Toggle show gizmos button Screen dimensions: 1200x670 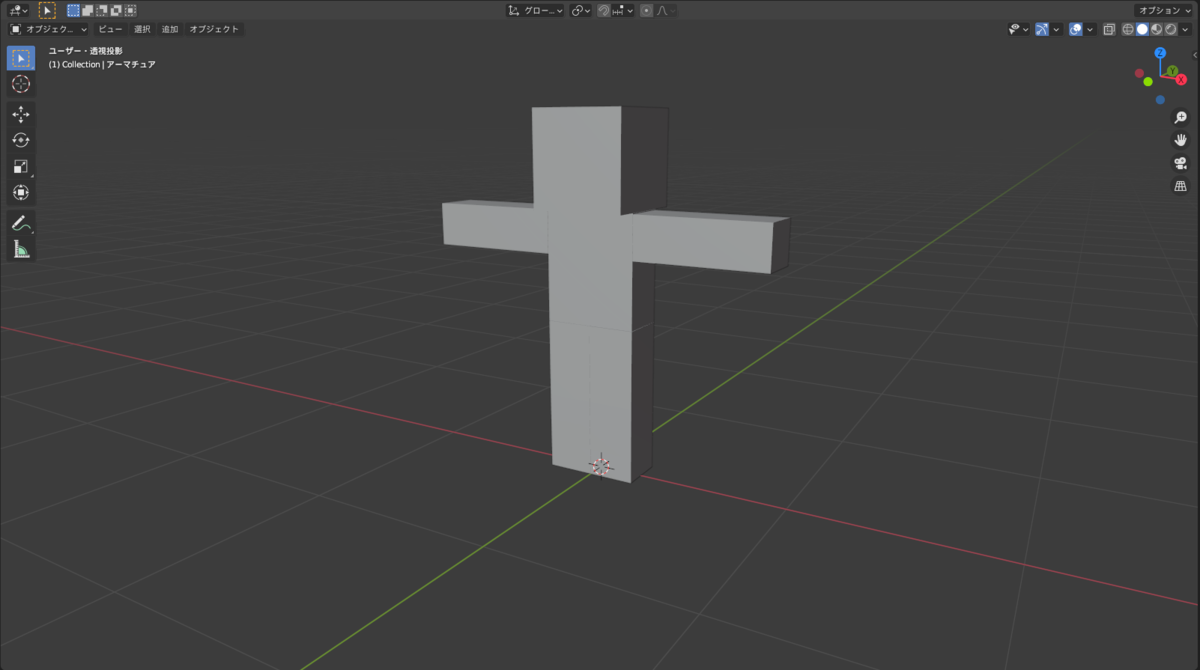point(1042,29)
